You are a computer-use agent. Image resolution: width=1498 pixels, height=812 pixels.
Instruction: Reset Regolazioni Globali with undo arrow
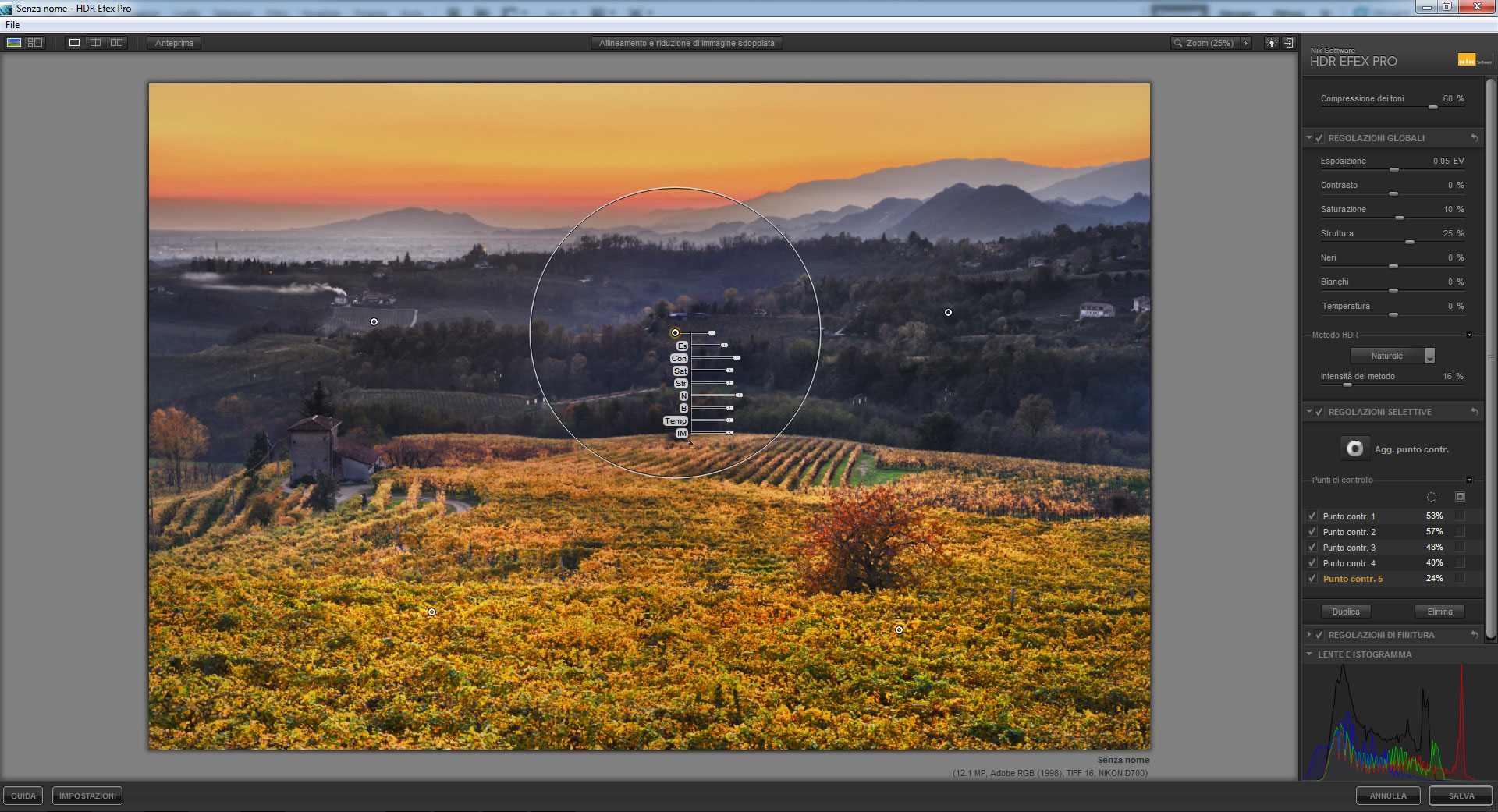(x=1475, y=138)
